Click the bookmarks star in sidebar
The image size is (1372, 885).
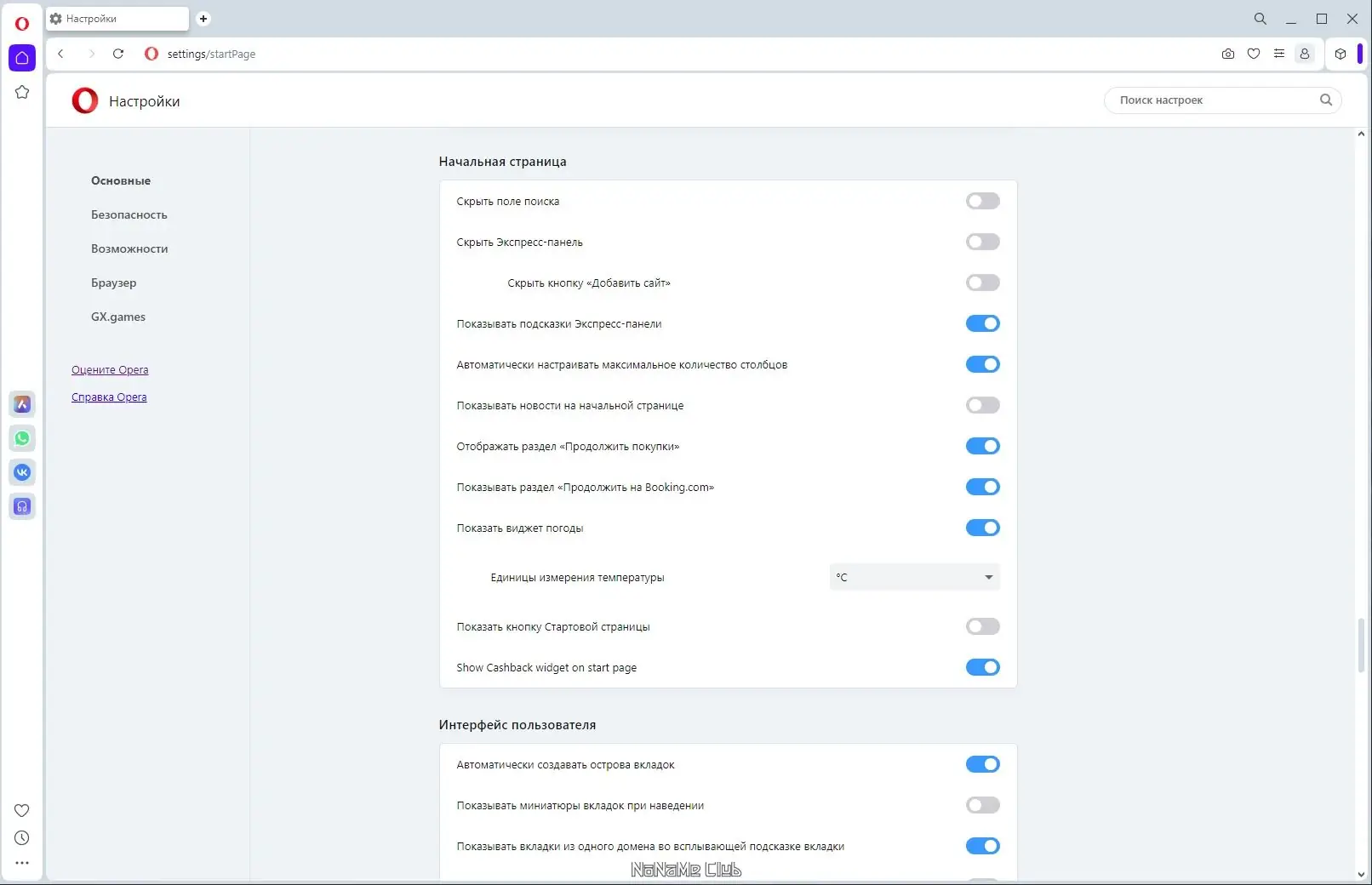[x=22, y=92]
